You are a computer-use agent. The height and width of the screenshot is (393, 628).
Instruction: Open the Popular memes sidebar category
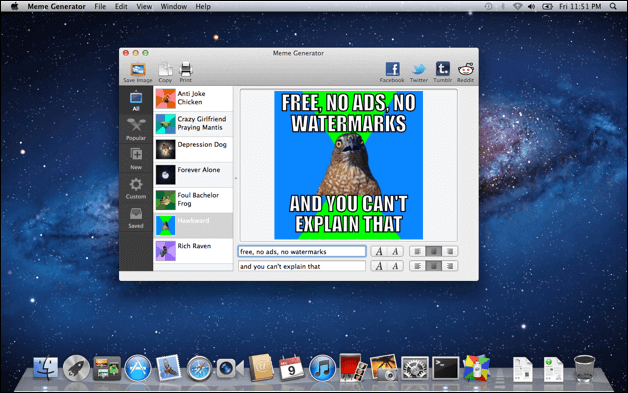[x=136, y=129]
